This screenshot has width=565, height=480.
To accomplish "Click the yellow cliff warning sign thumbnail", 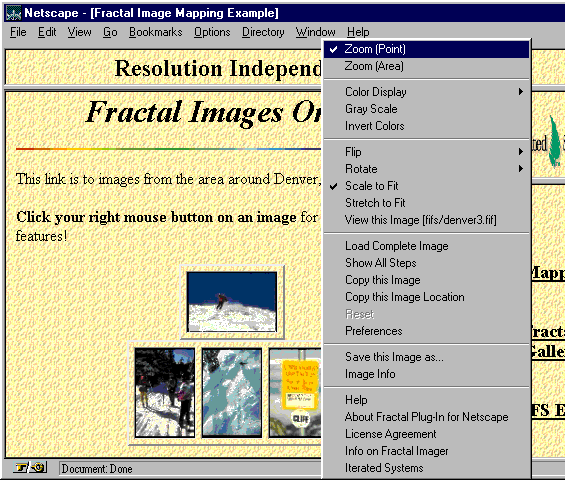I will click(x=295, y=393).
